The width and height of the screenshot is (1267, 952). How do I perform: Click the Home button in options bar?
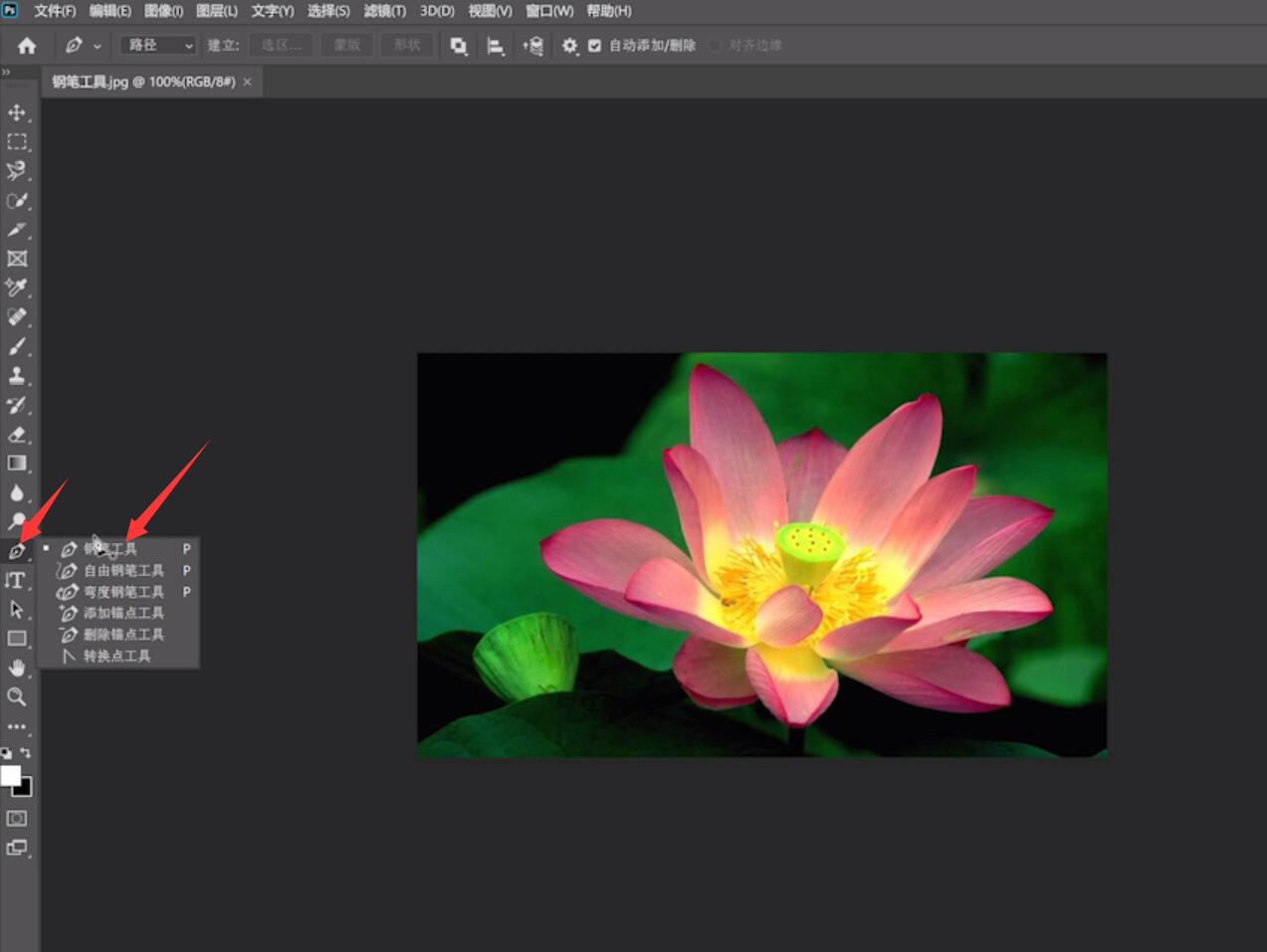coord(27,46)
